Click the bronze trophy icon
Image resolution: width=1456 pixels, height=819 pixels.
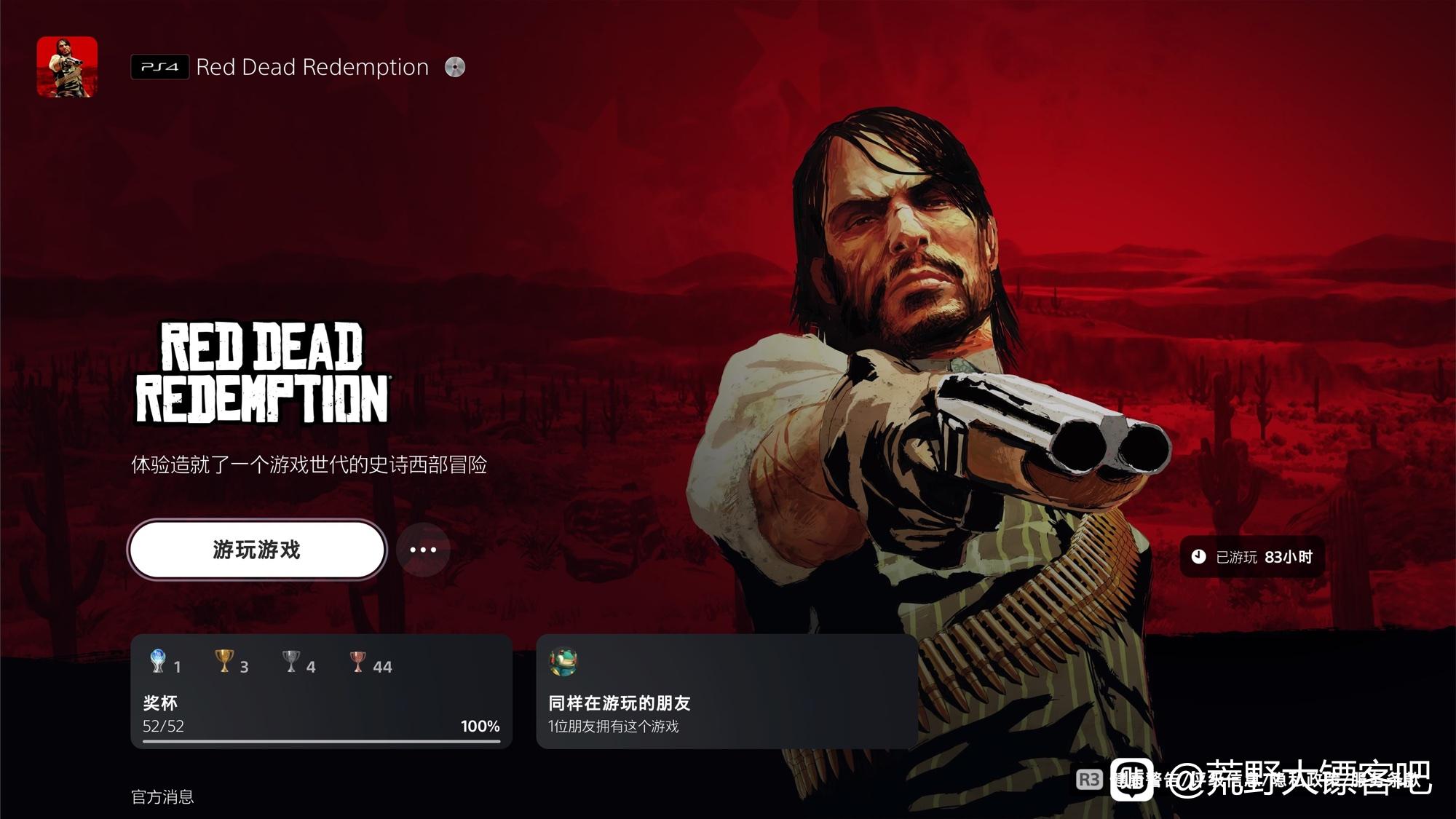pos(357,661)
